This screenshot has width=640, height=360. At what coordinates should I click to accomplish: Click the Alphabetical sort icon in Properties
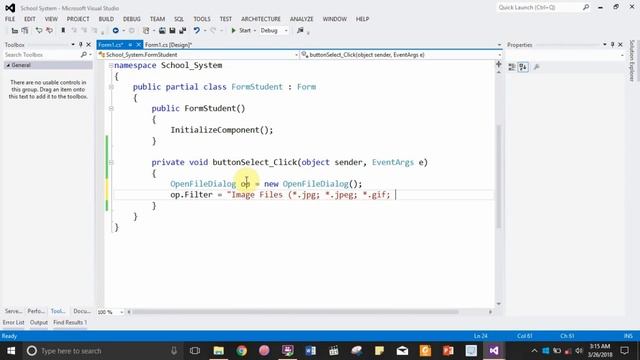[x=523, y=67]
